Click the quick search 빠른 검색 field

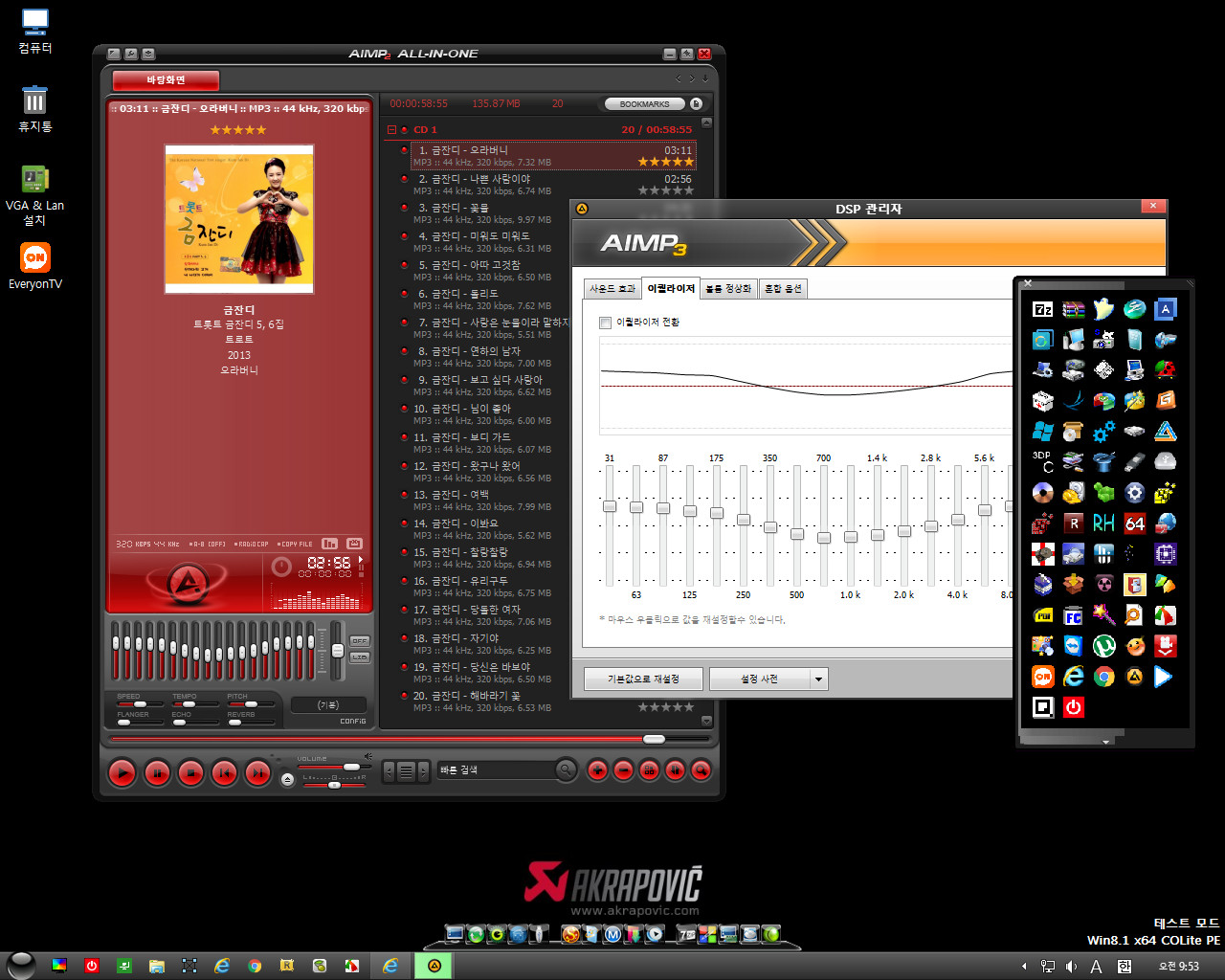tap(496, 769)
